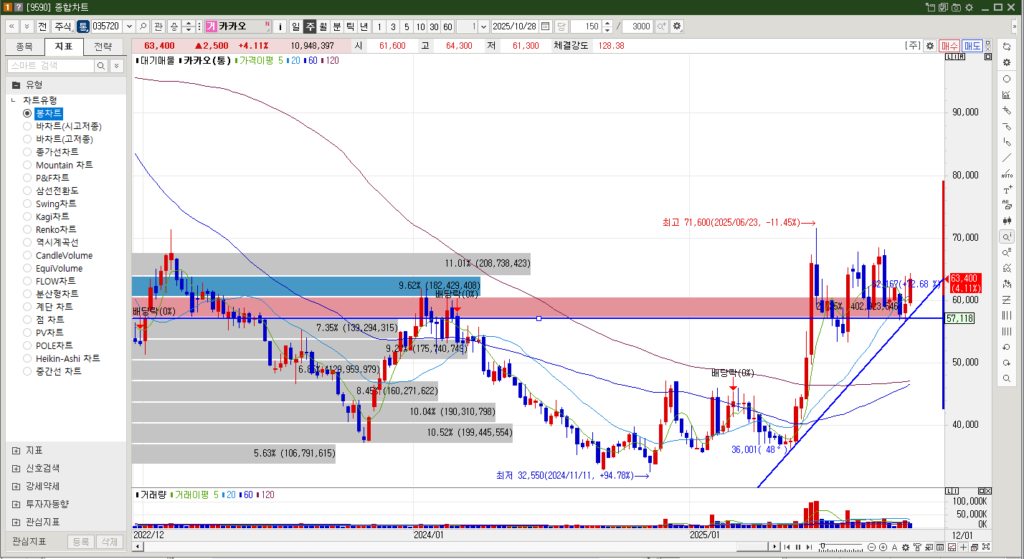Image resolution: width=1024 pixels, height=559 pixels.
Task: Click the stock info 'i' icon
Action: (280, 26)
